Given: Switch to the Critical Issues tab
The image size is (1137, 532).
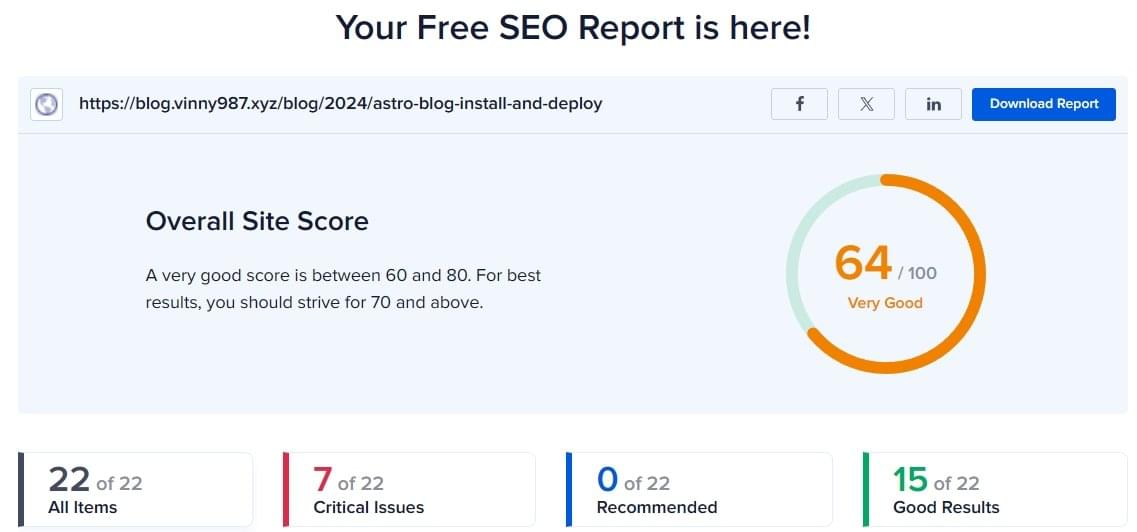Looking at the screenshot, I should point(409,490).
